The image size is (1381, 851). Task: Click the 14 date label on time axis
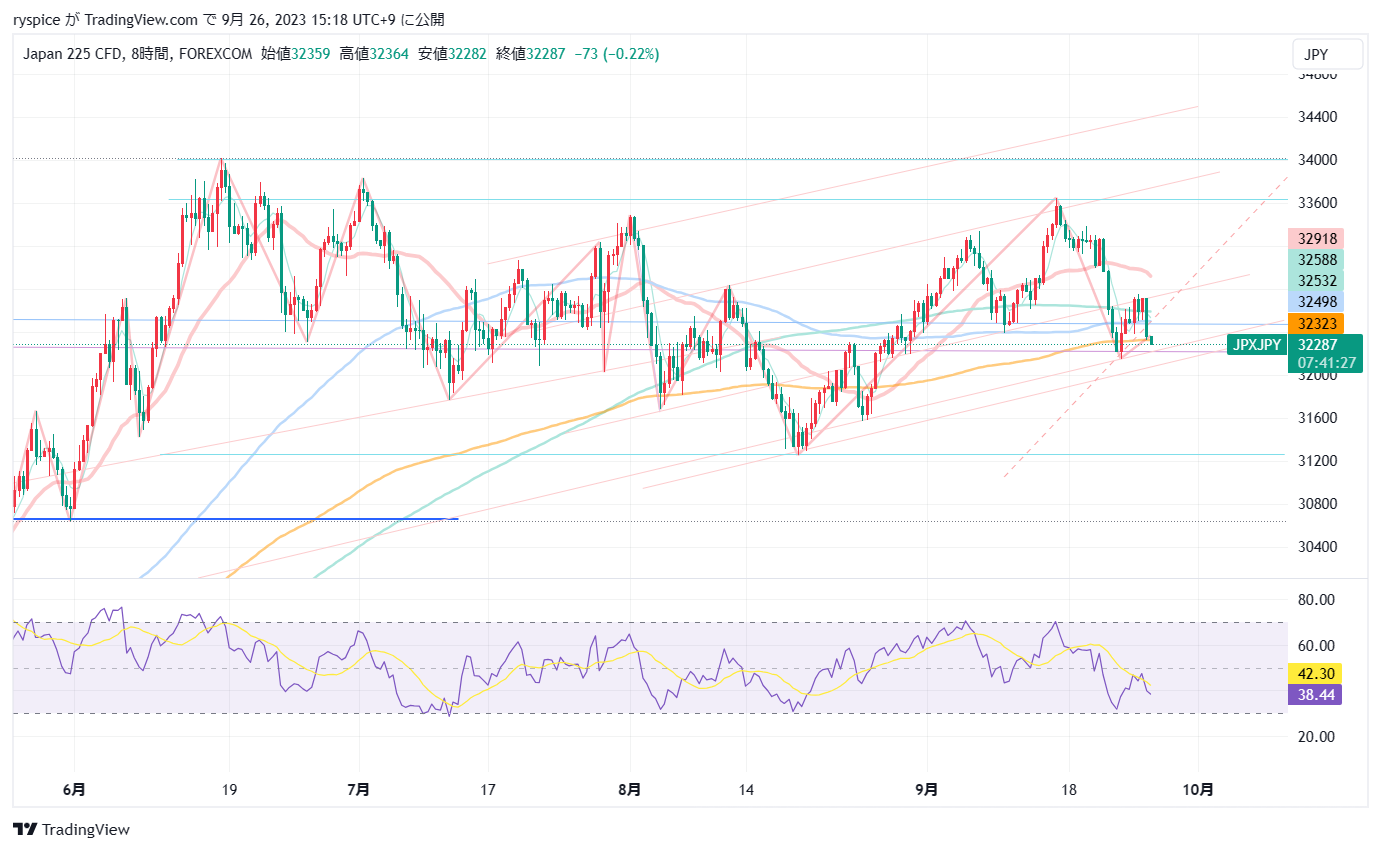(746, 790)
